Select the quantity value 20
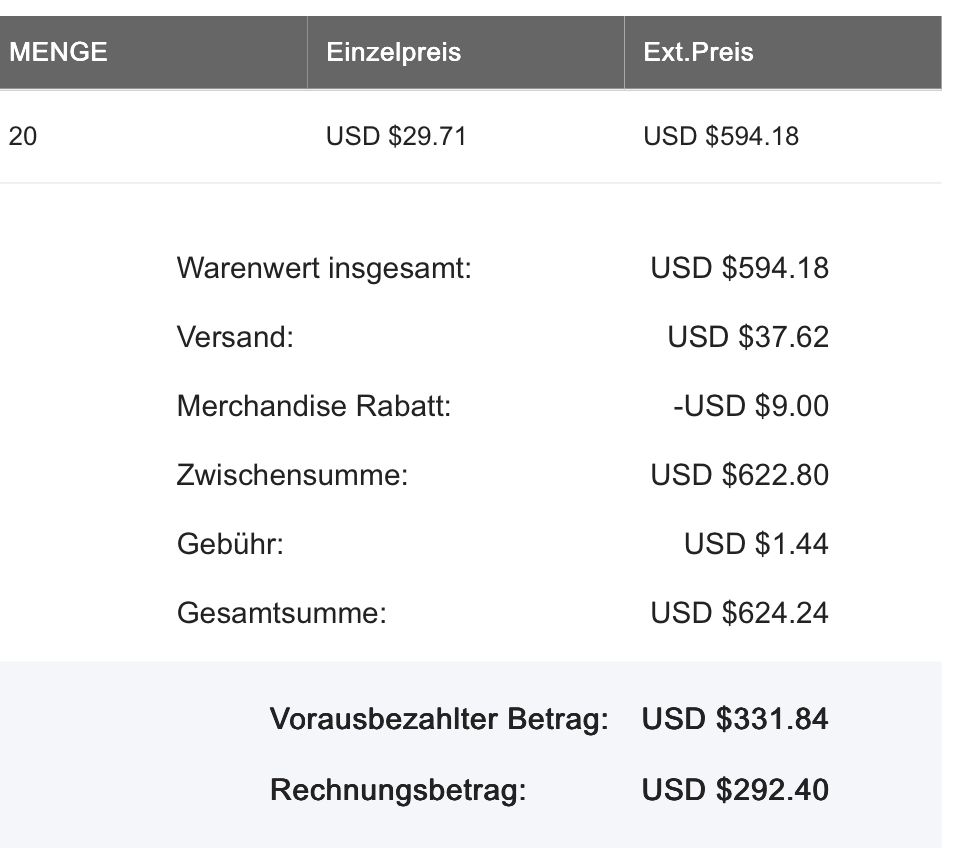Image resolution: width=967 pixels, height=862 pixels. pyautogui.click(x=23, y=136)
